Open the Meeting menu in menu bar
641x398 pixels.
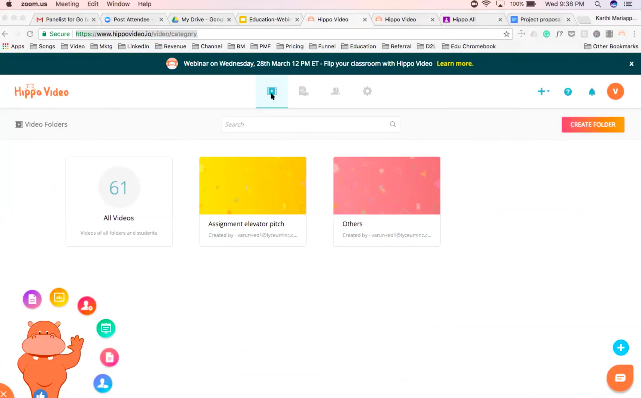click(67, 4)
